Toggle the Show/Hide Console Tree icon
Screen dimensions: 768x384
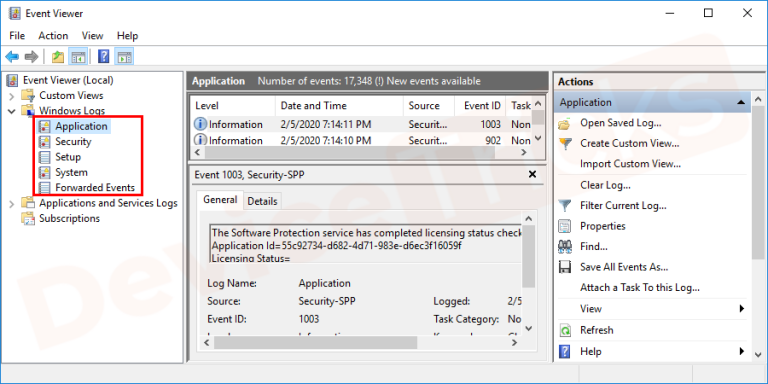[78, 57]
